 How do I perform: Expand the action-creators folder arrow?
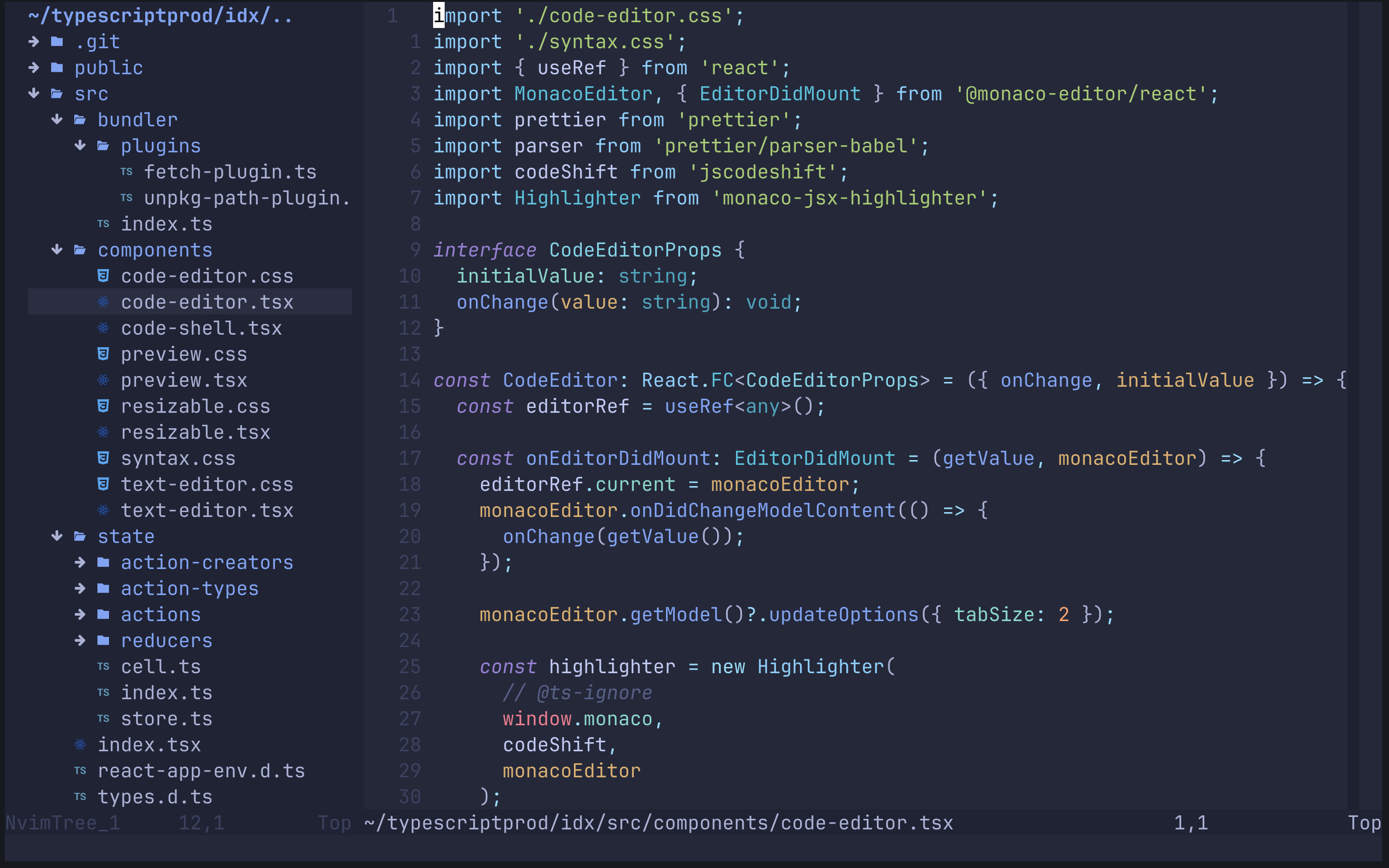click(x=81, y=563)
